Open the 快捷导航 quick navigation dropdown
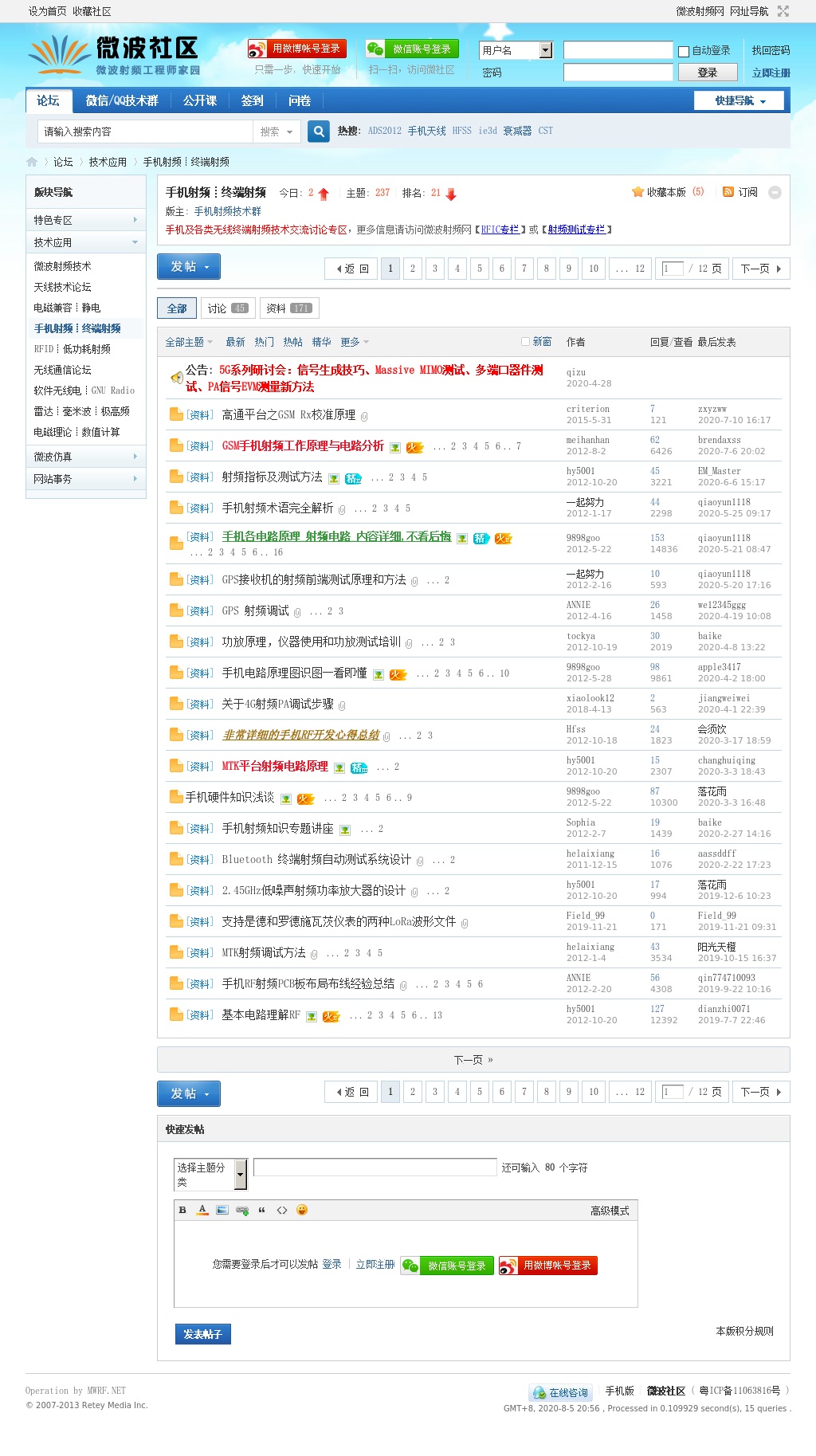This screenshot has width=816, height=1456. tap(739, 100)
